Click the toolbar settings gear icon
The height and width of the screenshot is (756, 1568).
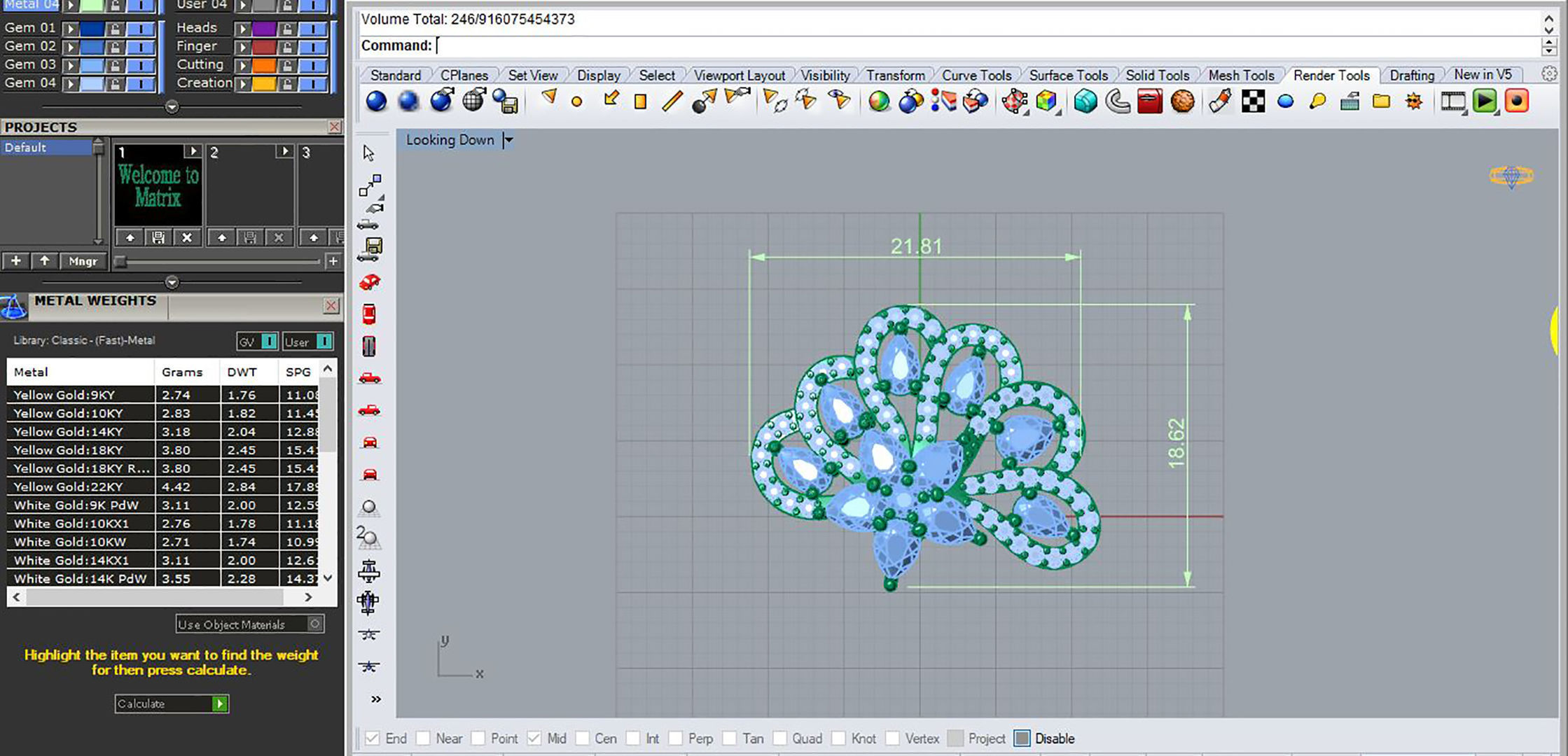point(1549,73)
